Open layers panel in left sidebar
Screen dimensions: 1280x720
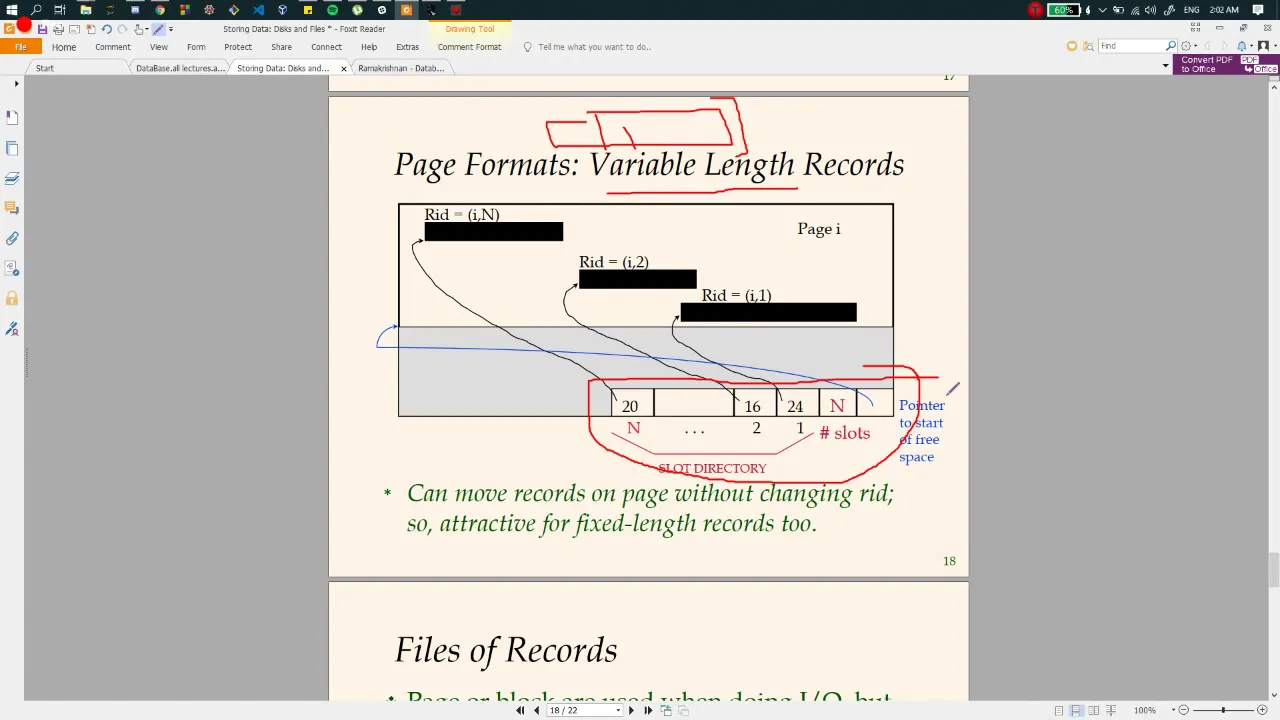point(12,178)
